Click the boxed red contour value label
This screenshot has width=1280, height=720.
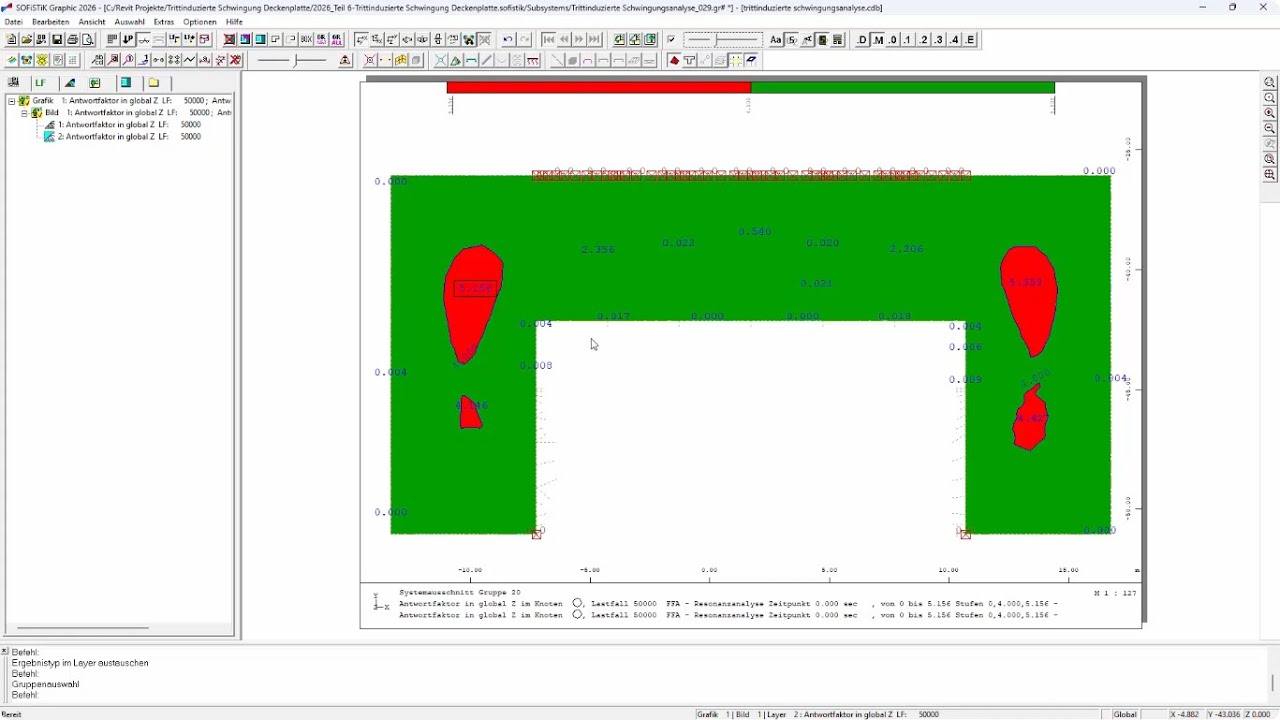coord(475,289)
